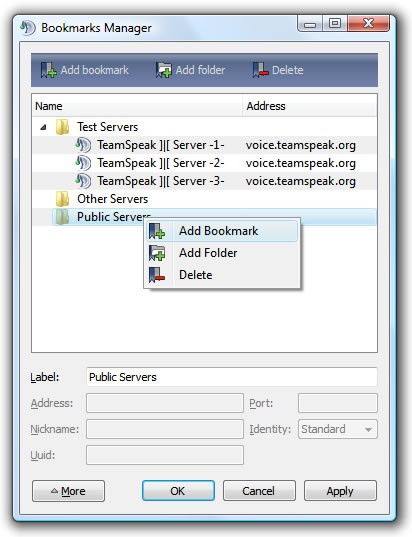Choose Add Folder from the context menu
412x537 pixels.
222,253
